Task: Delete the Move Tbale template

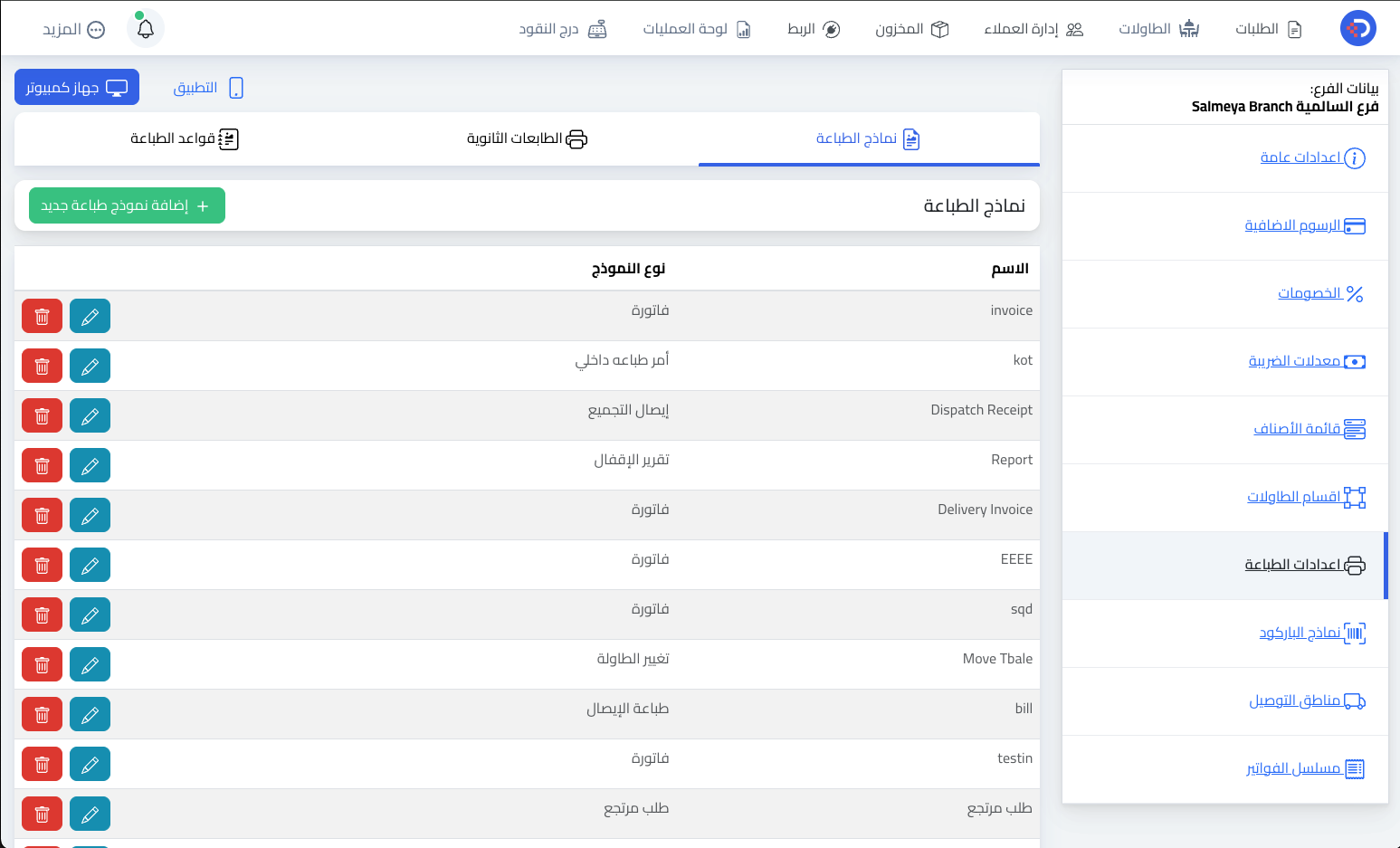Action: [42, 664]
